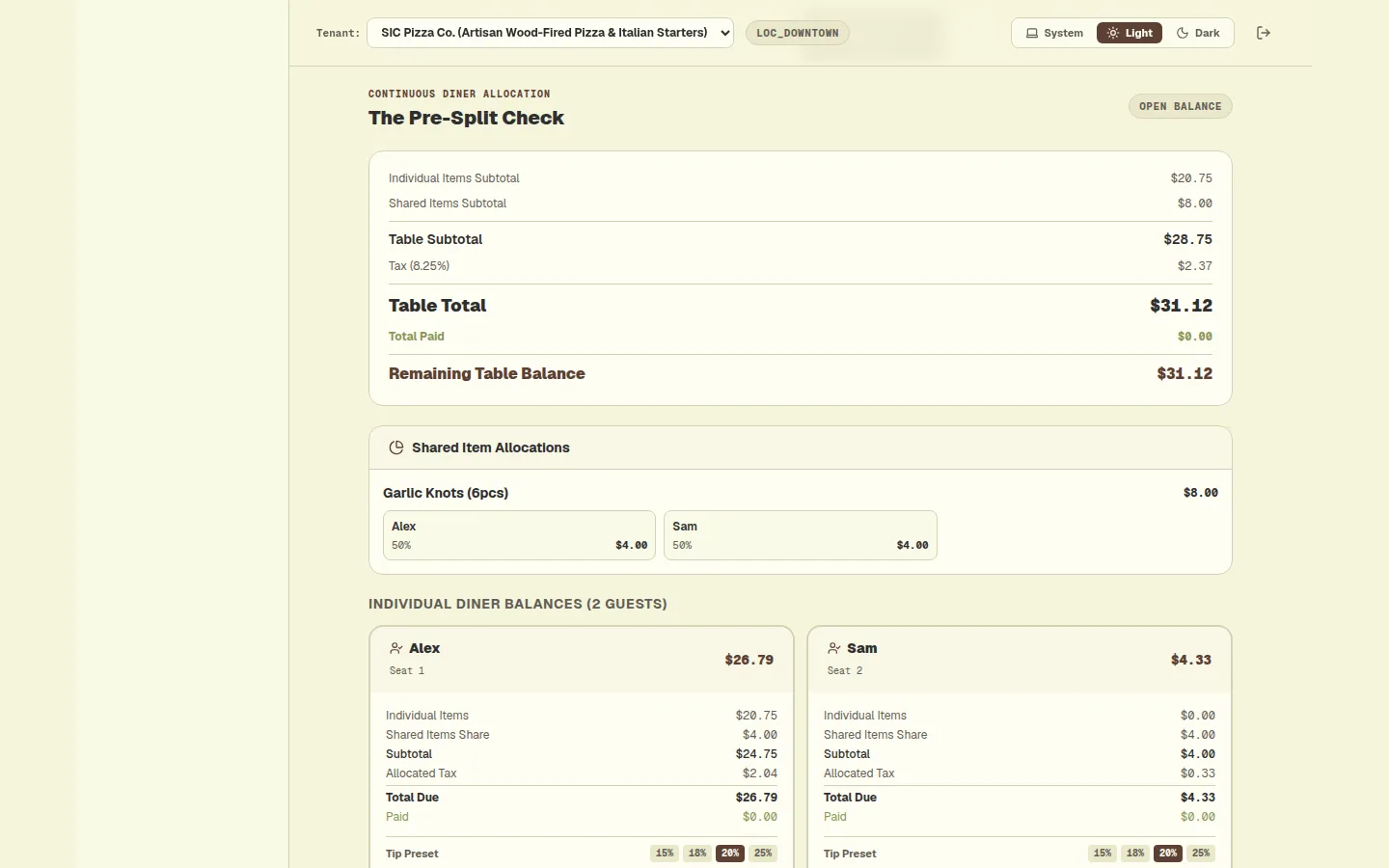The height and width of the screenshot is (868, 1389).
Task: Click the Individual Diner Balances section heading
Action: tap(518, 604)
